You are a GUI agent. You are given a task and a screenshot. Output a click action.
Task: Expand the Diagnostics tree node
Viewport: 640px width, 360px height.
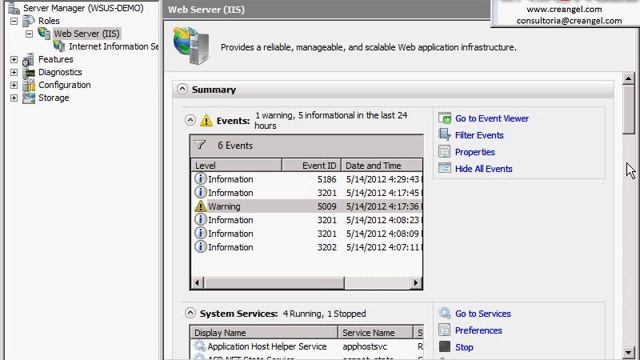click(14, 72)
